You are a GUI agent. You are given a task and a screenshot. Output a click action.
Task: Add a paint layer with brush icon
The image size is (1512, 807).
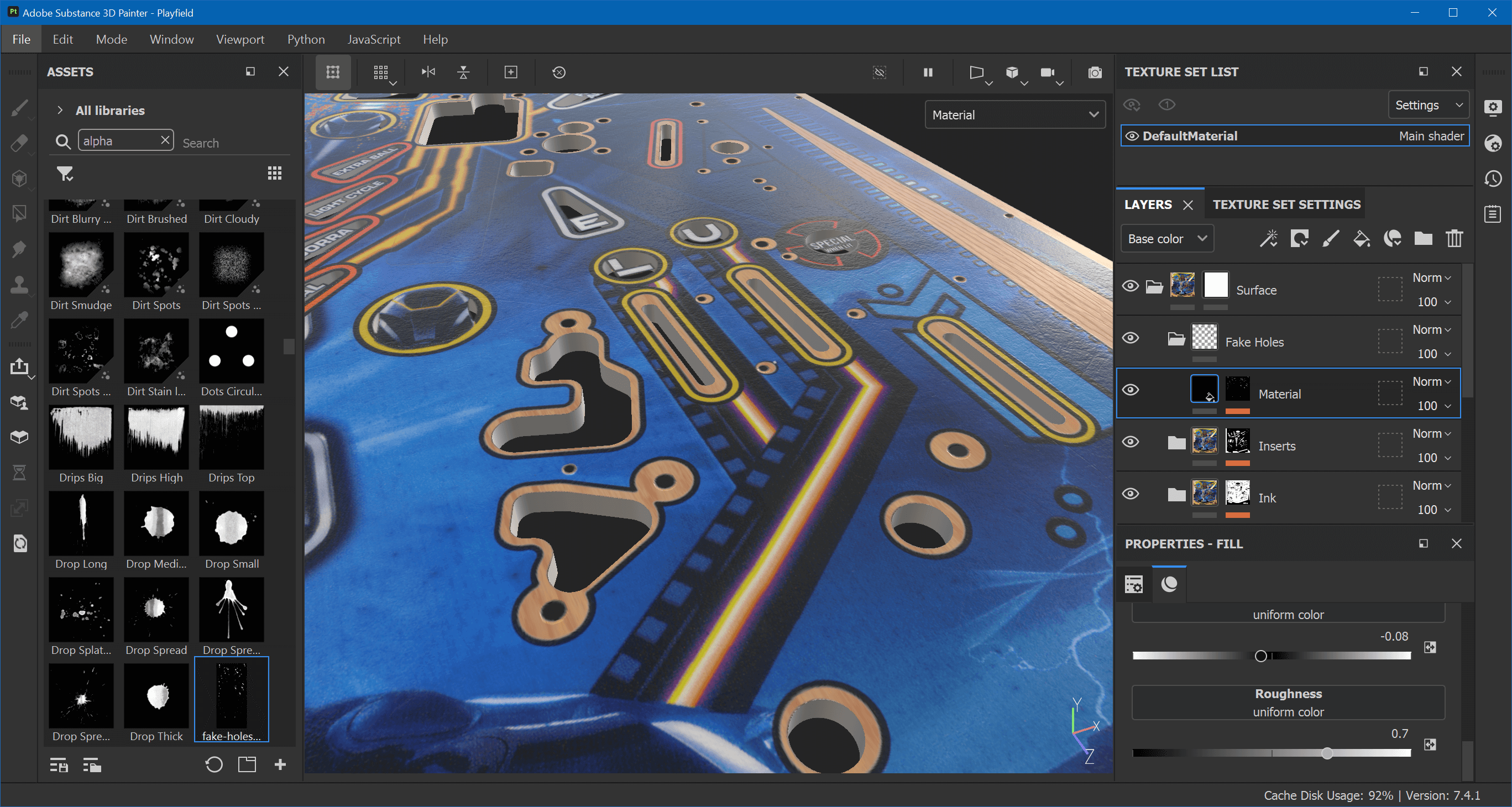(1331, 238)
